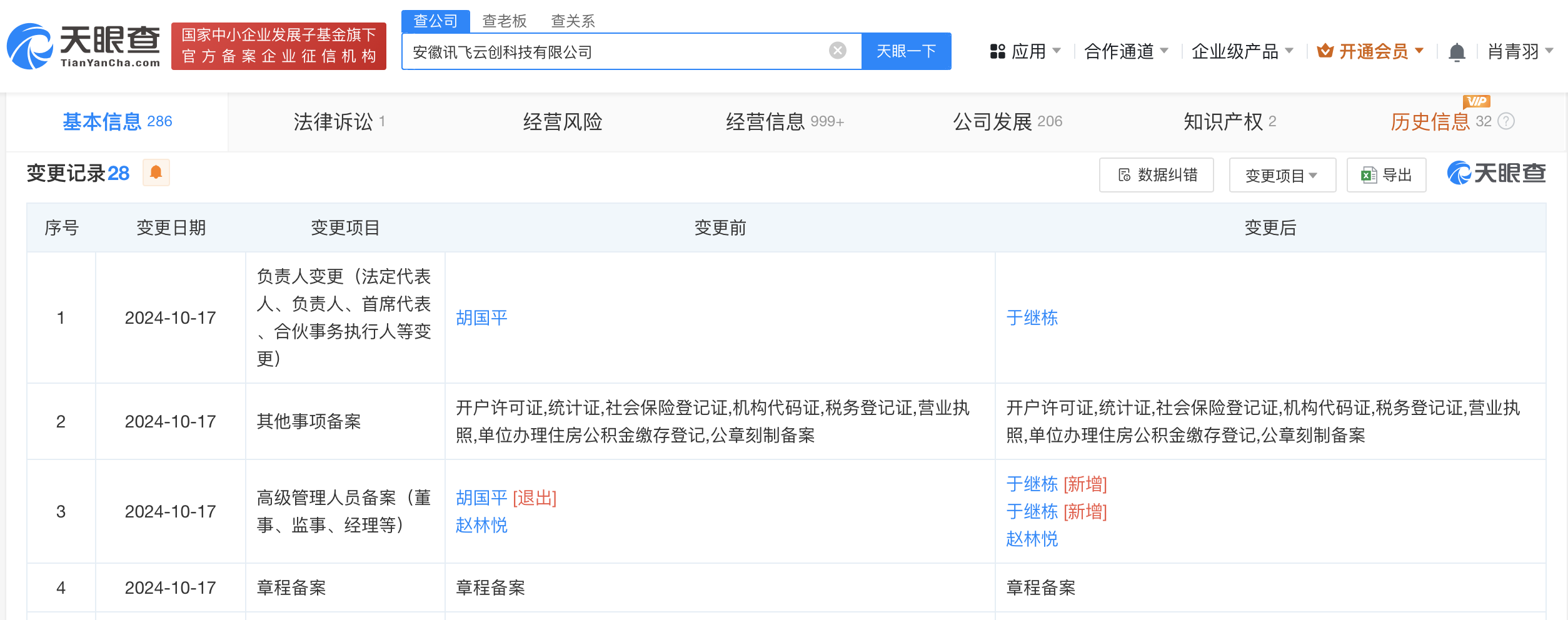This screenshot has height=620, width=1568.
Task: Click the 变更记录 28 section title
Action: click(78, 173)
